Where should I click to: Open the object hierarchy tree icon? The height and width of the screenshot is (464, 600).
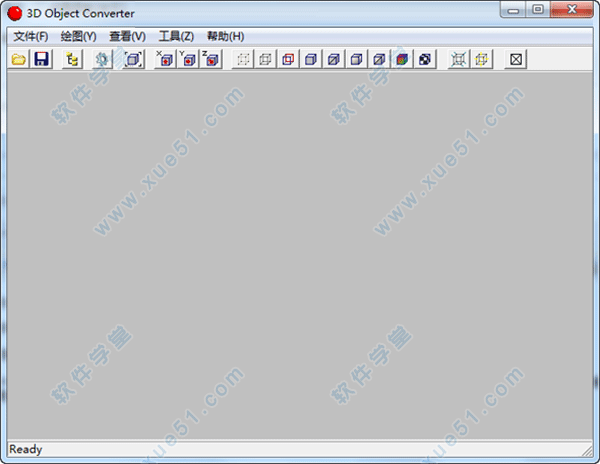[x=72, y=59]
